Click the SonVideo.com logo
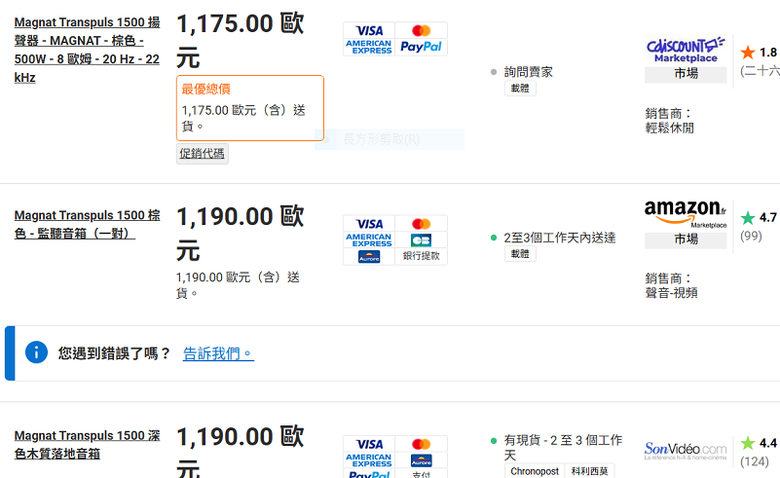780x478 pixels. [685, 451]
